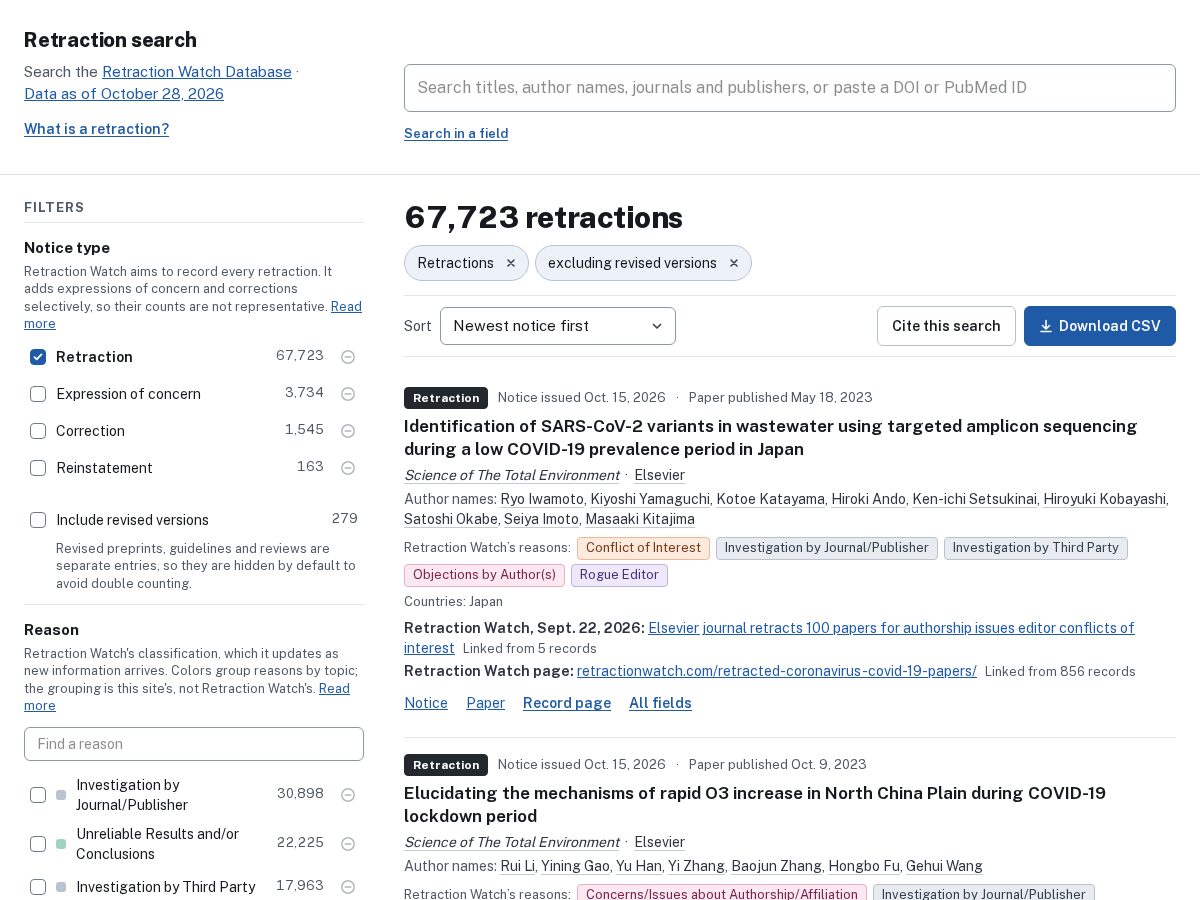The image size is (1200, 900).
Task: Select author Yining Gao
Action: click(x=575, y=866)
